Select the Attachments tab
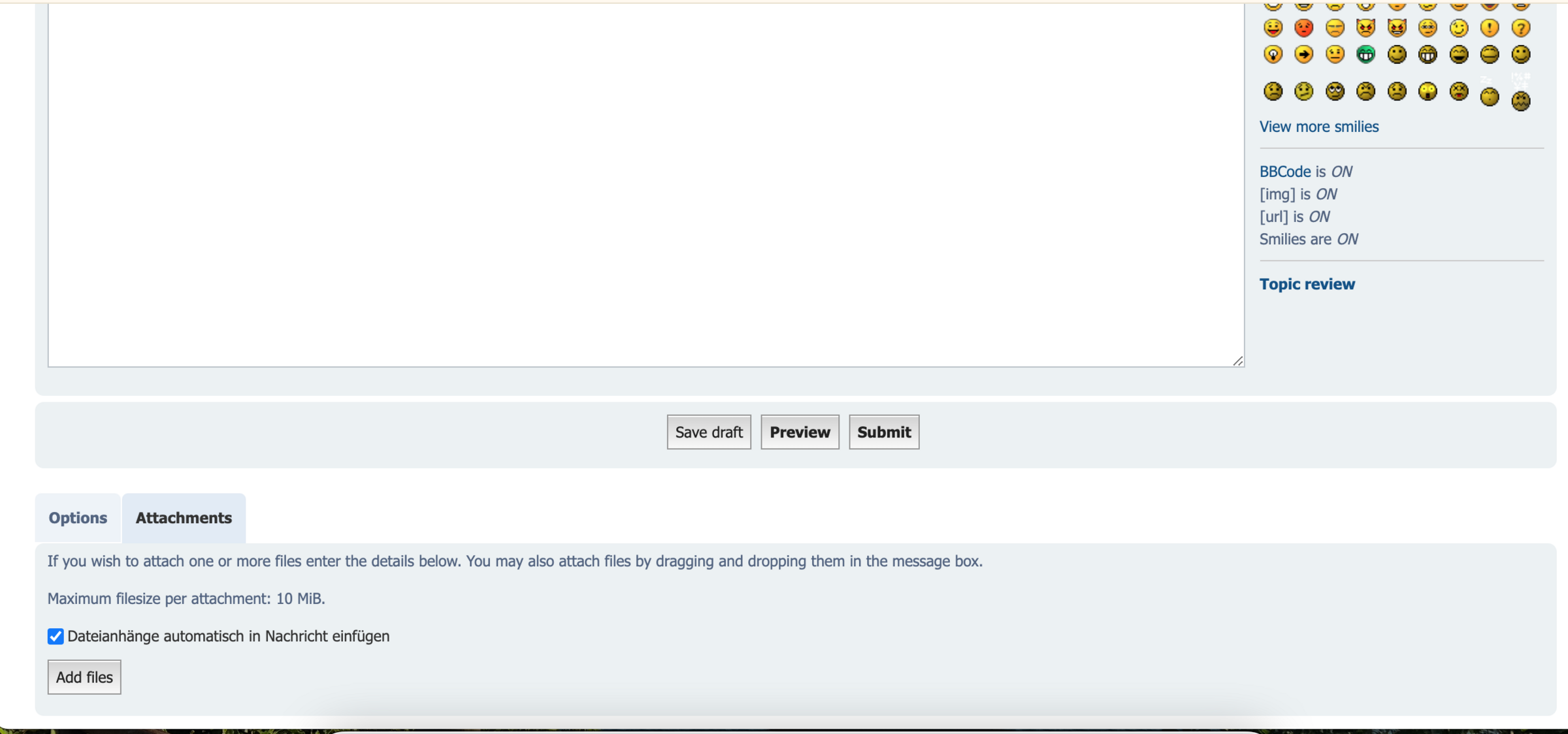1568x734 pixels. coord(184,518)
